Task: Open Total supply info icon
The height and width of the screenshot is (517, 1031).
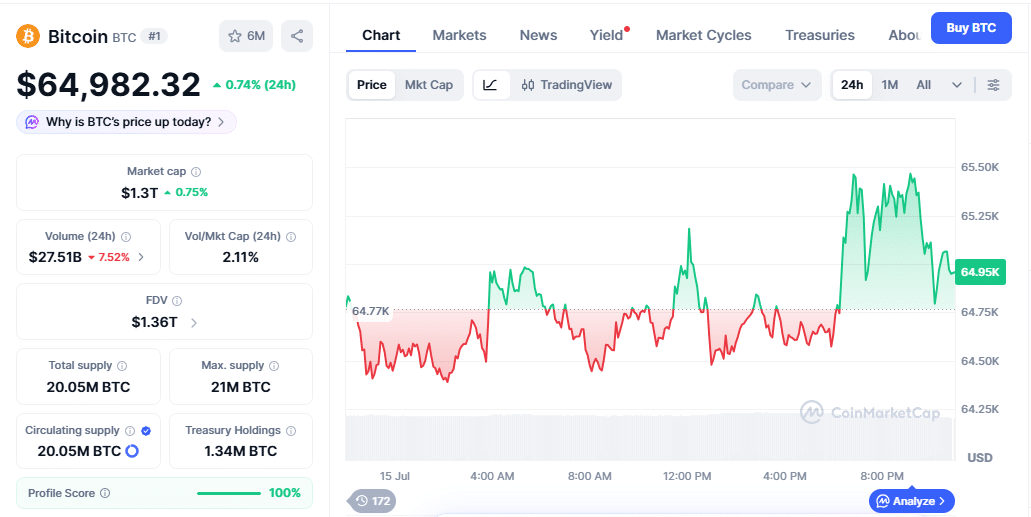Action: pyautogui.click(x=122, y=366)
